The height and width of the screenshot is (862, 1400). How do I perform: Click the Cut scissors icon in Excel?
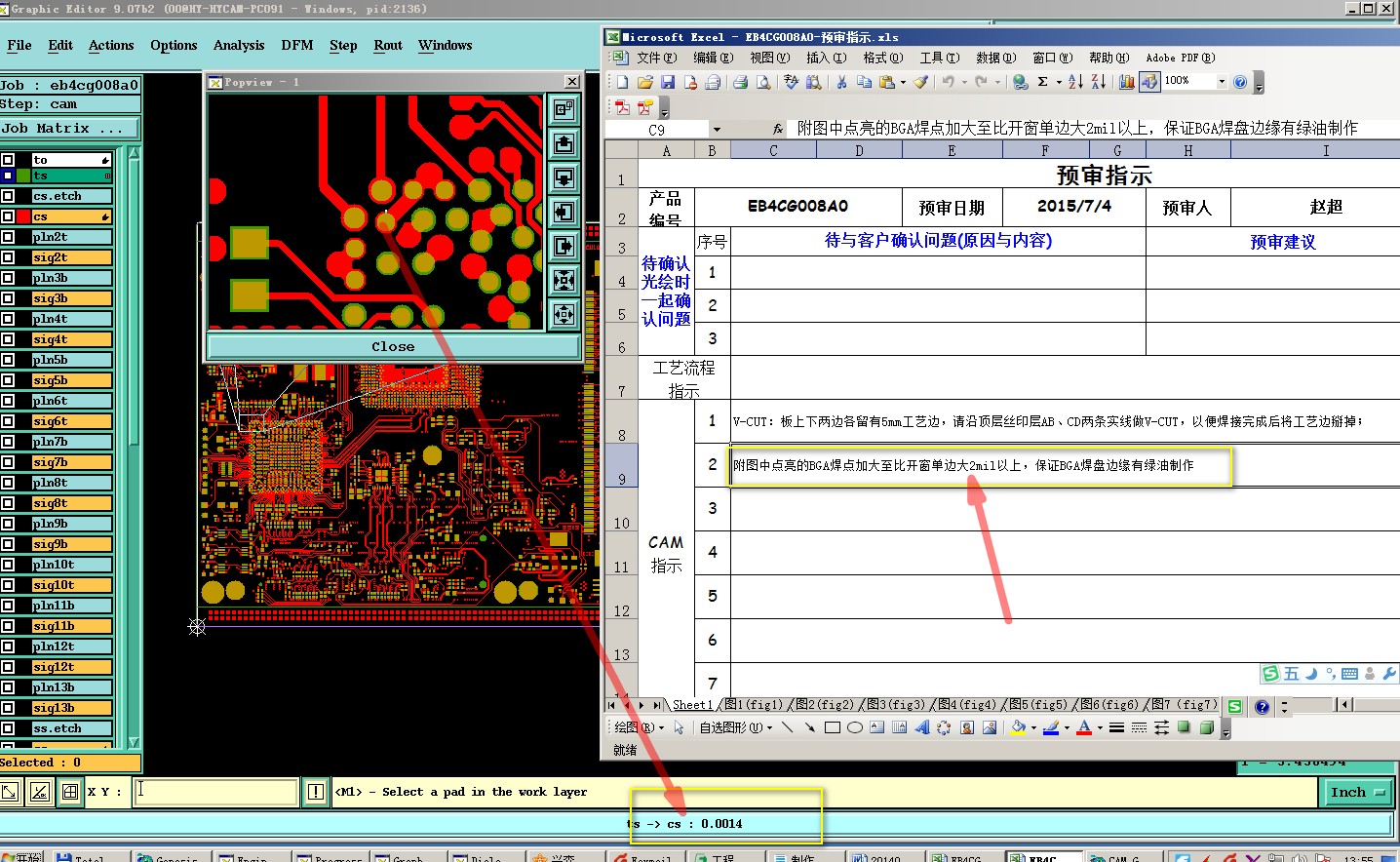point(841,82)
